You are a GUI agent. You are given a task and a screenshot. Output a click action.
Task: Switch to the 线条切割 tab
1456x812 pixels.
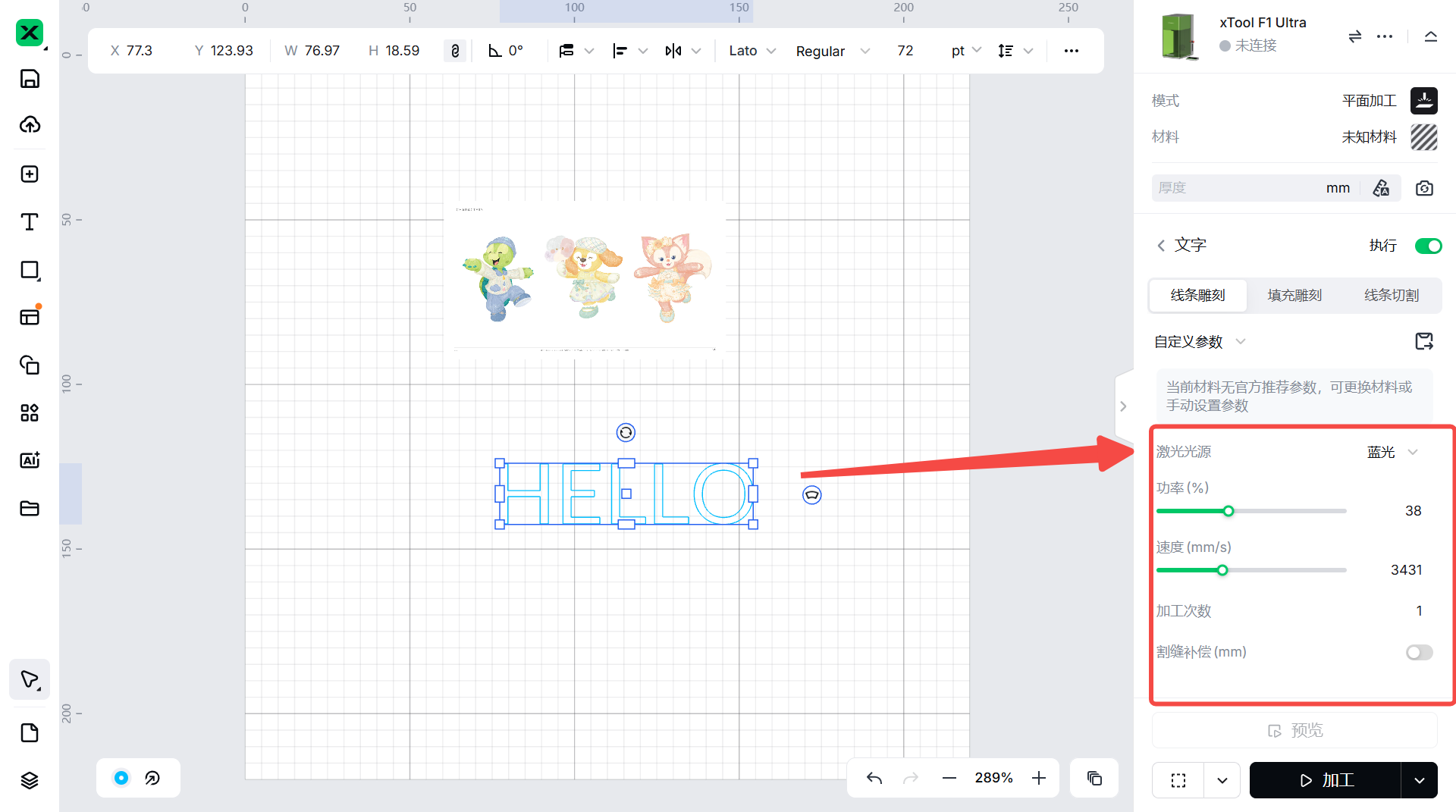pyautogui.click(x=1392, y=295)
